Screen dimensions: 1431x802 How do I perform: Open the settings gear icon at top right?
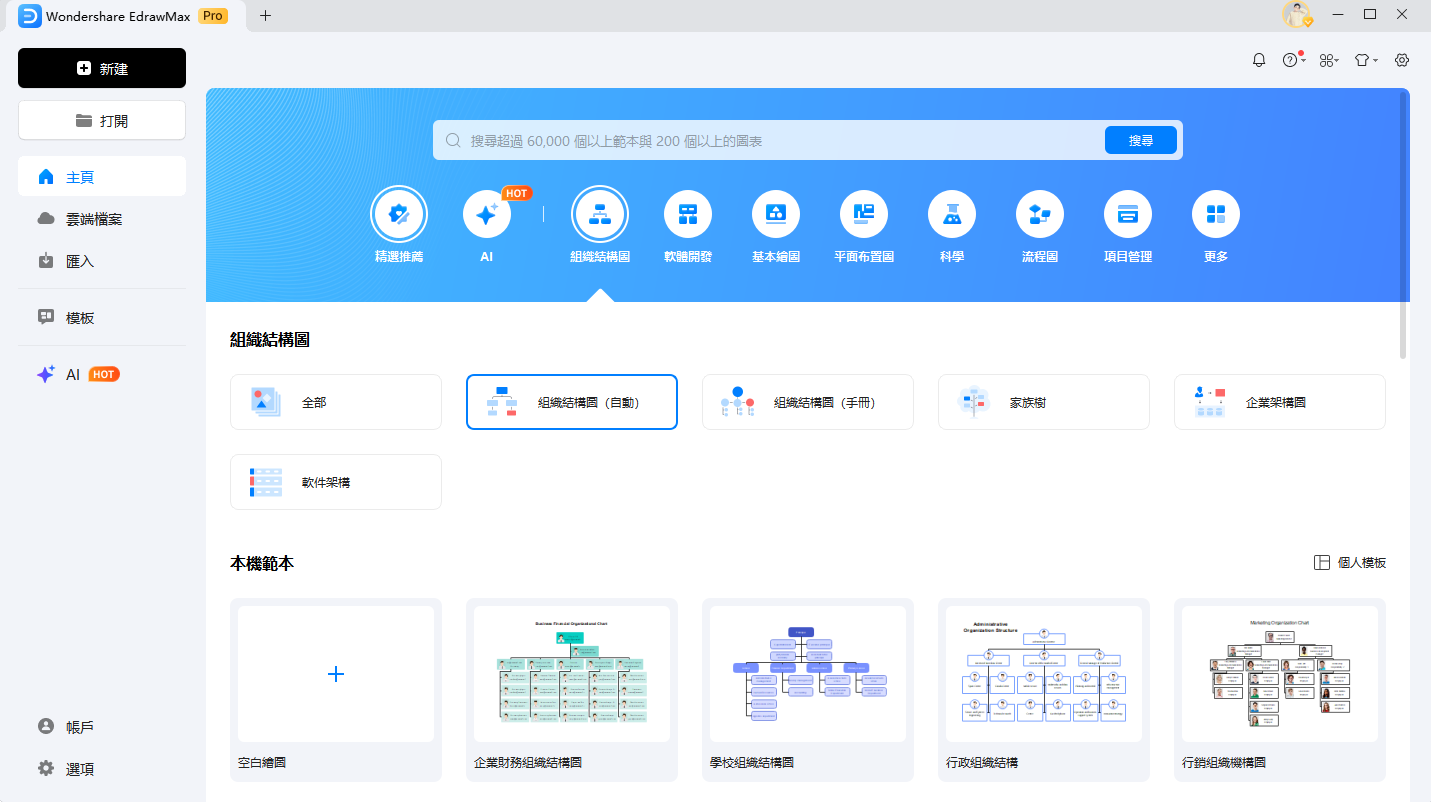tap(1402, 60)
